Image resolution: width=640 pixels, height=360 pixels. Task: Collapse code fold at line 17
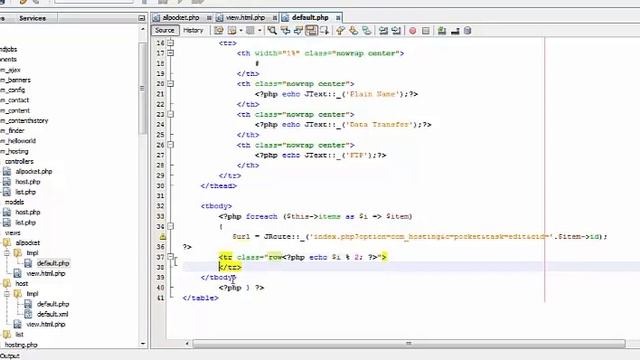tap(171, 53)
